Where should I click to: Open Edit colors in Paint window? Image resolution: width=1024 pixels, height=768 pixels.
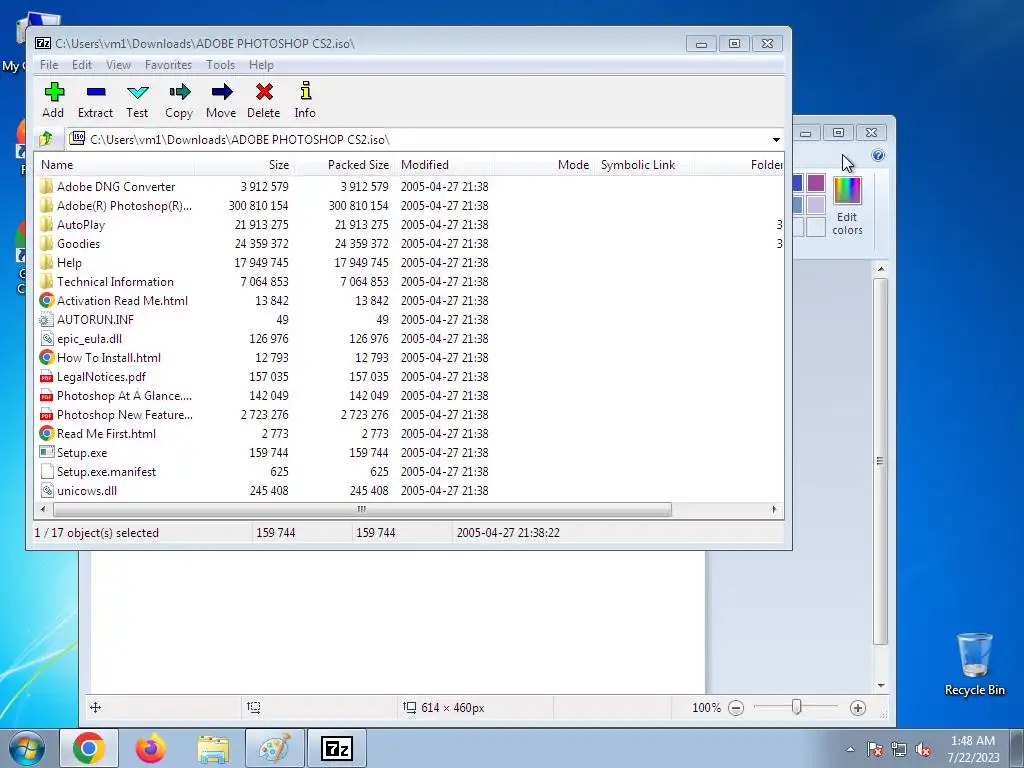click(x=847, y=206)
